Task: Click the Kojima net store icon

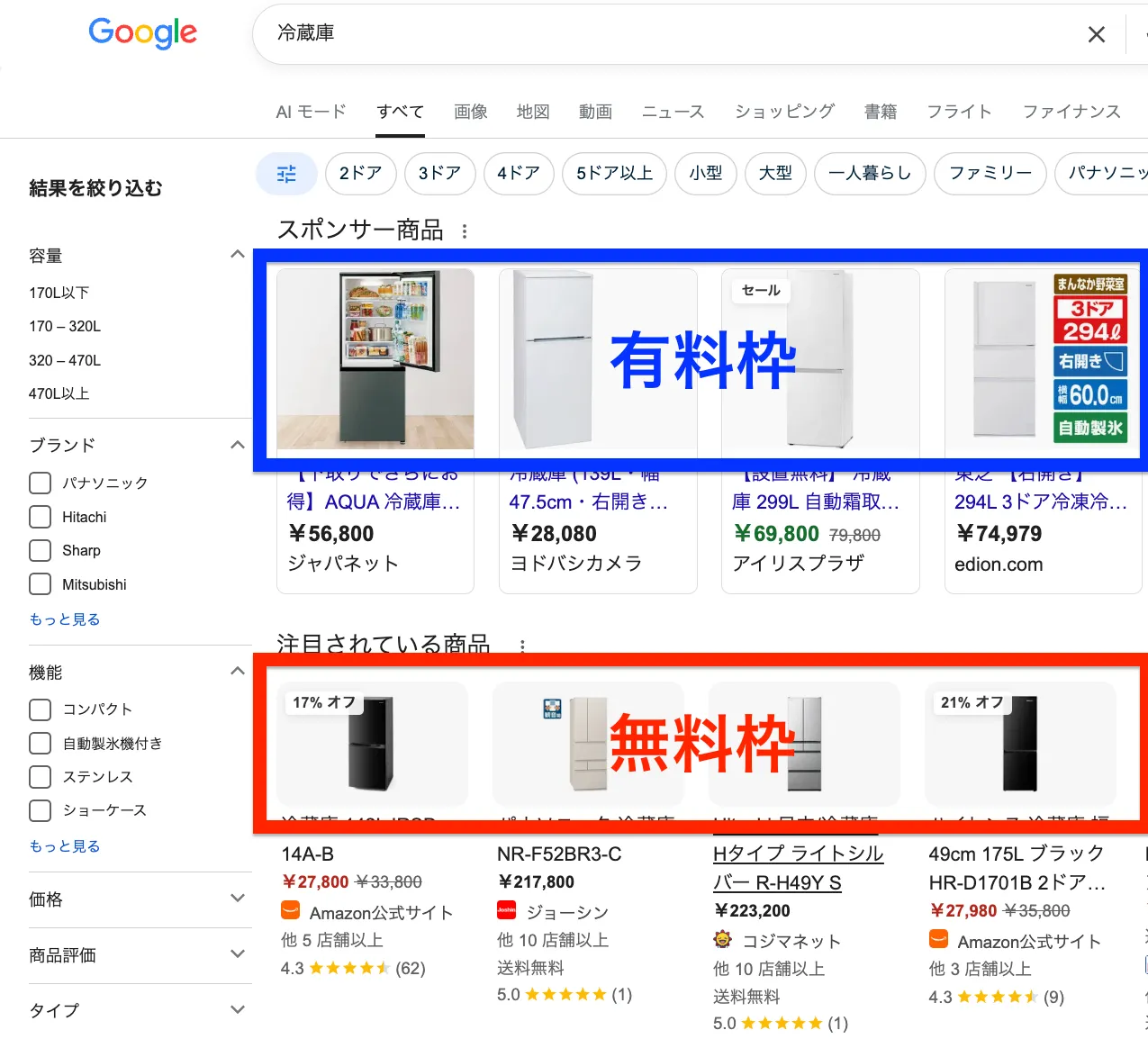Action: 722,940
